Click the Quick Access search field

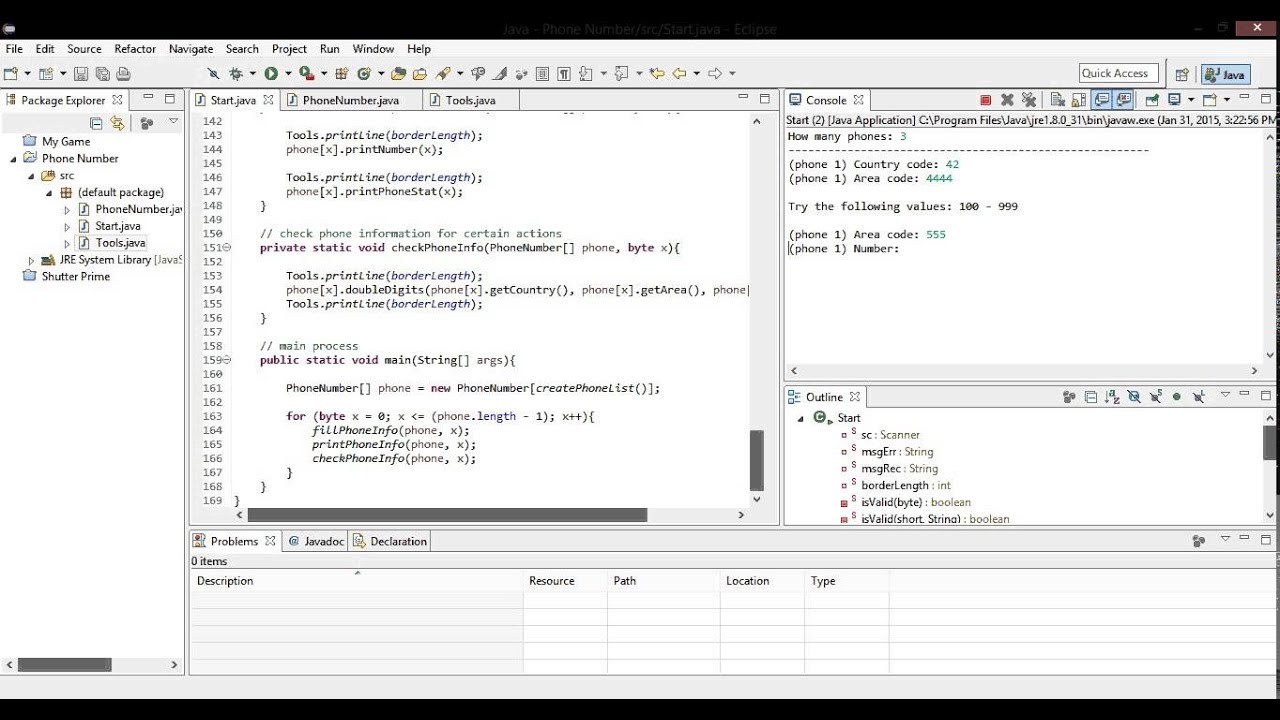1119,73
